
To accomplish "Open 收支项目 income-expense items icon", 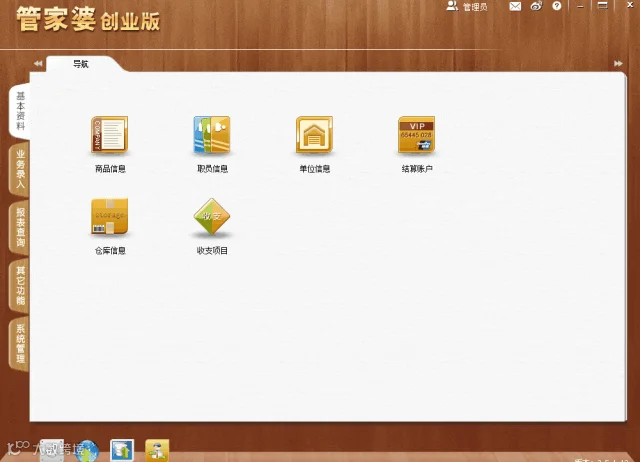I will coord(212,216).
